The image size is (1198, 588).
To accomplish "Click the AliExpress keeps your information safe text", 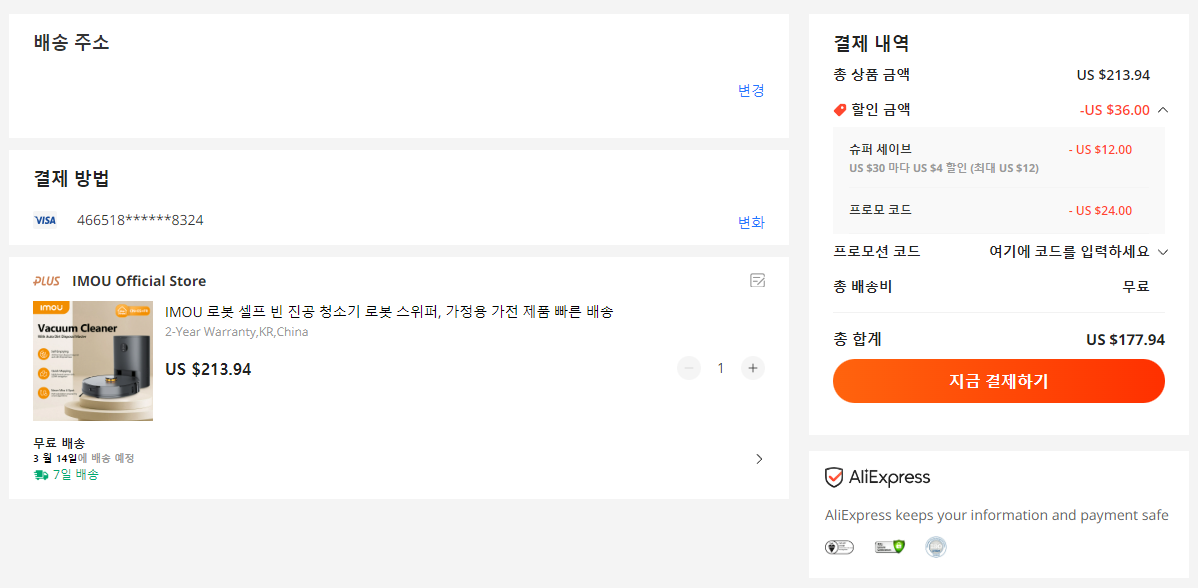I will pyautogui.click(x=996, y=515).
